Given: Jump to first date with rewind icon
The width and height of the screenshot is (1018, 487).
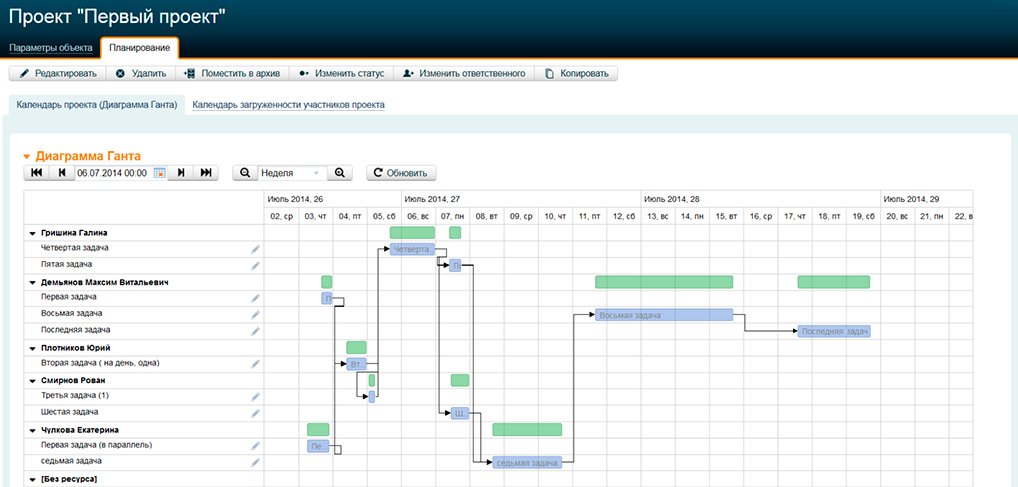Looking at the screenshot, I should tap(36, 173).
